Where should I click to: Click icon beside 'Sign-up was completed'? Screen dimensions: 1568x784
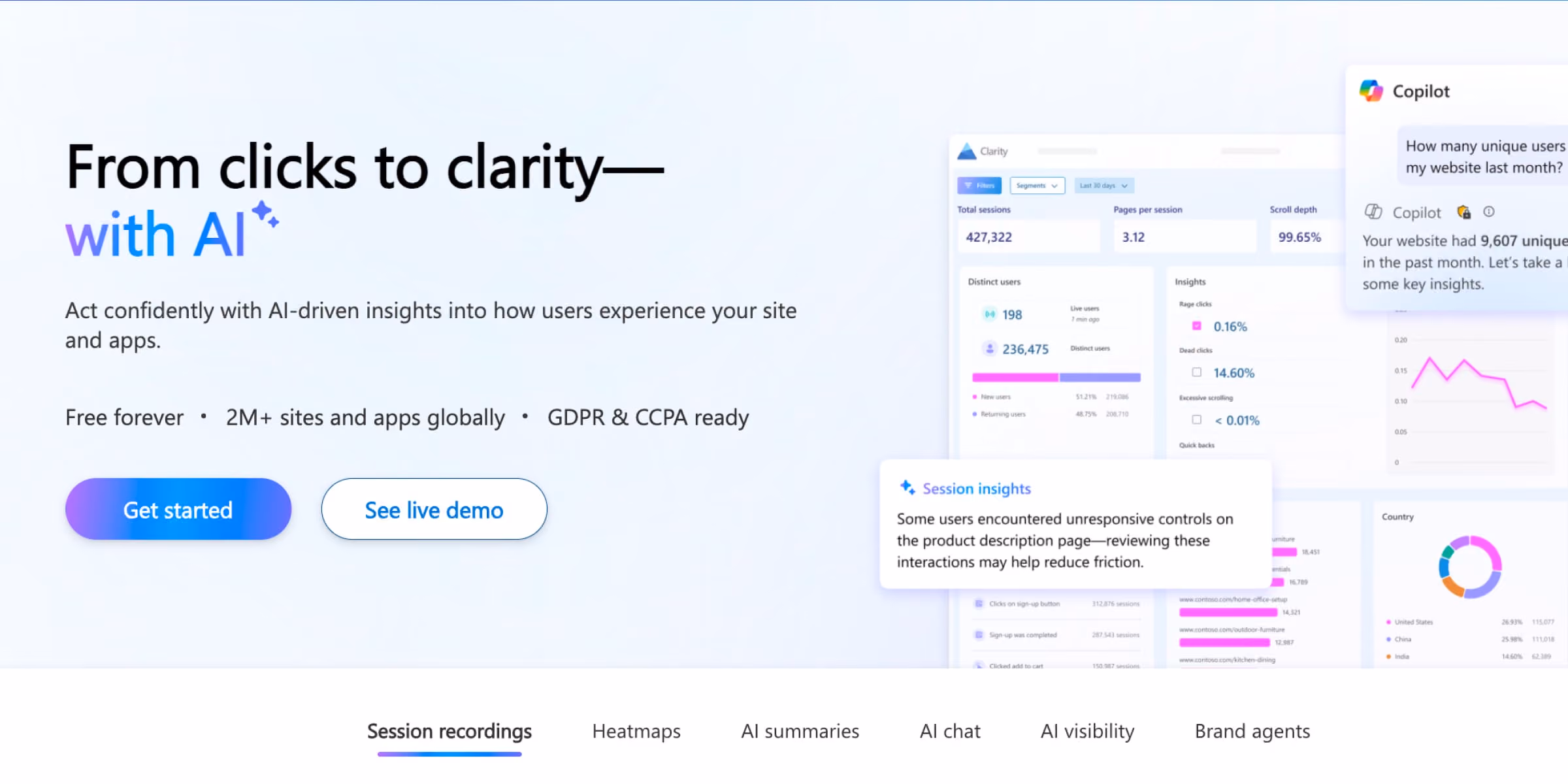[979, 635]
